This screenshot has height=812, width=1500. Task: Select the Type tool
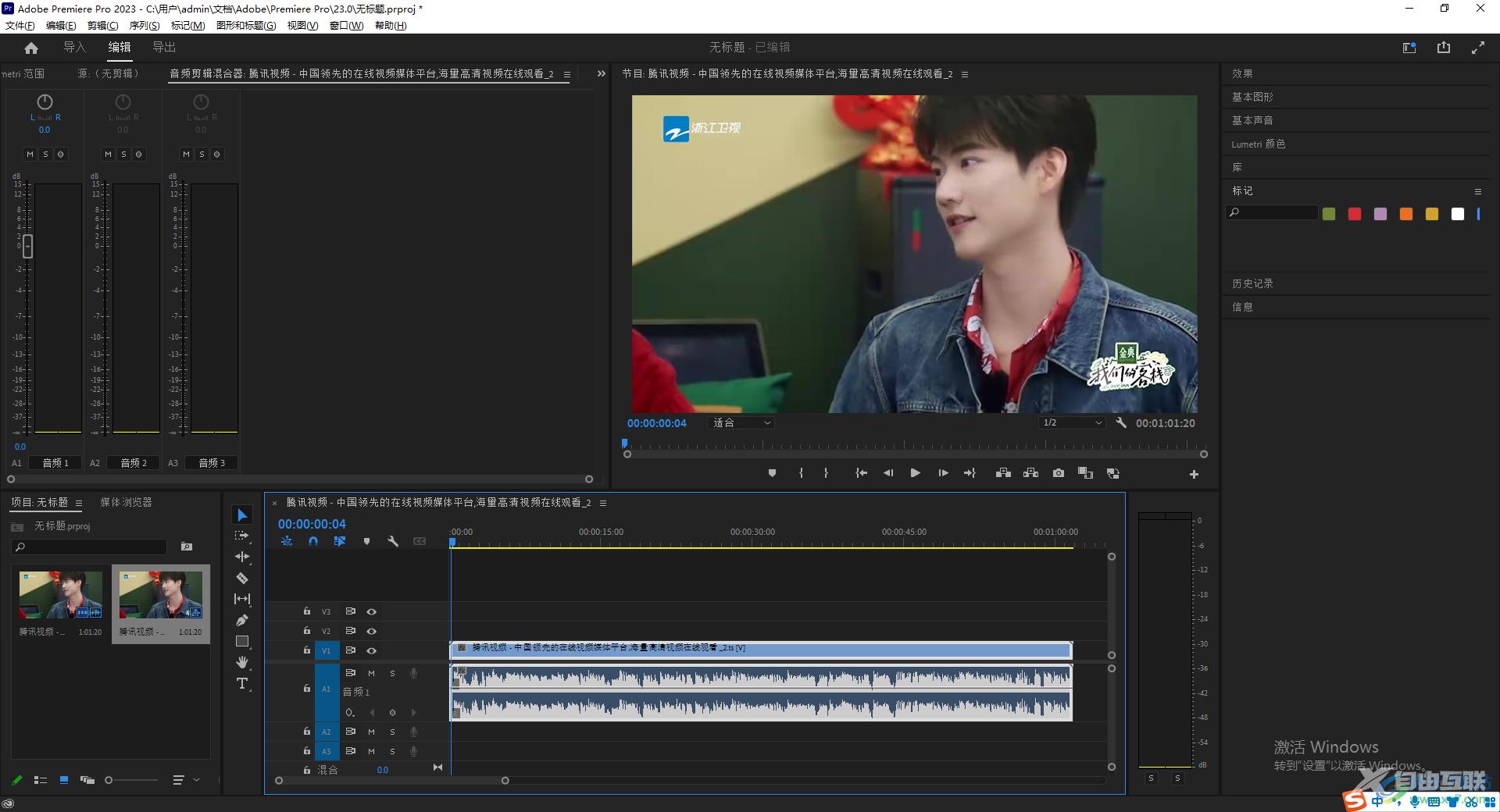tap(242, 683)
